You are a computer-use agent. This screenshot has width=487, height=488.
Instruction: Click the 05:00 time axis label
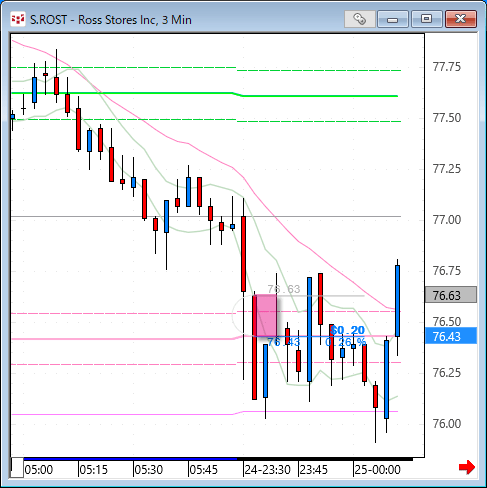[39, 470]
